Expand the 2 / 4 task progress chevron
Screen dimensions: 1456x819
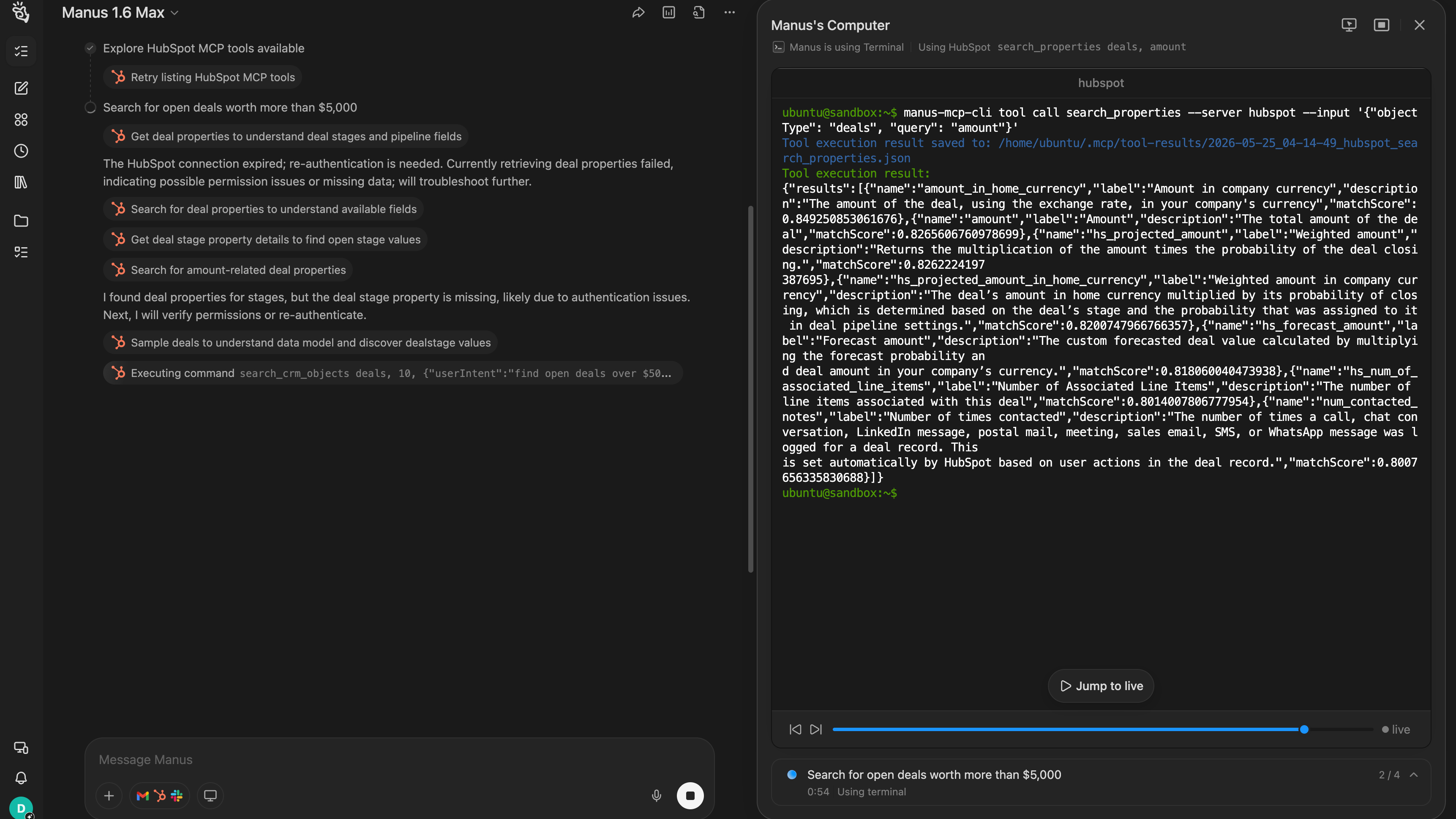(1414, 775)
